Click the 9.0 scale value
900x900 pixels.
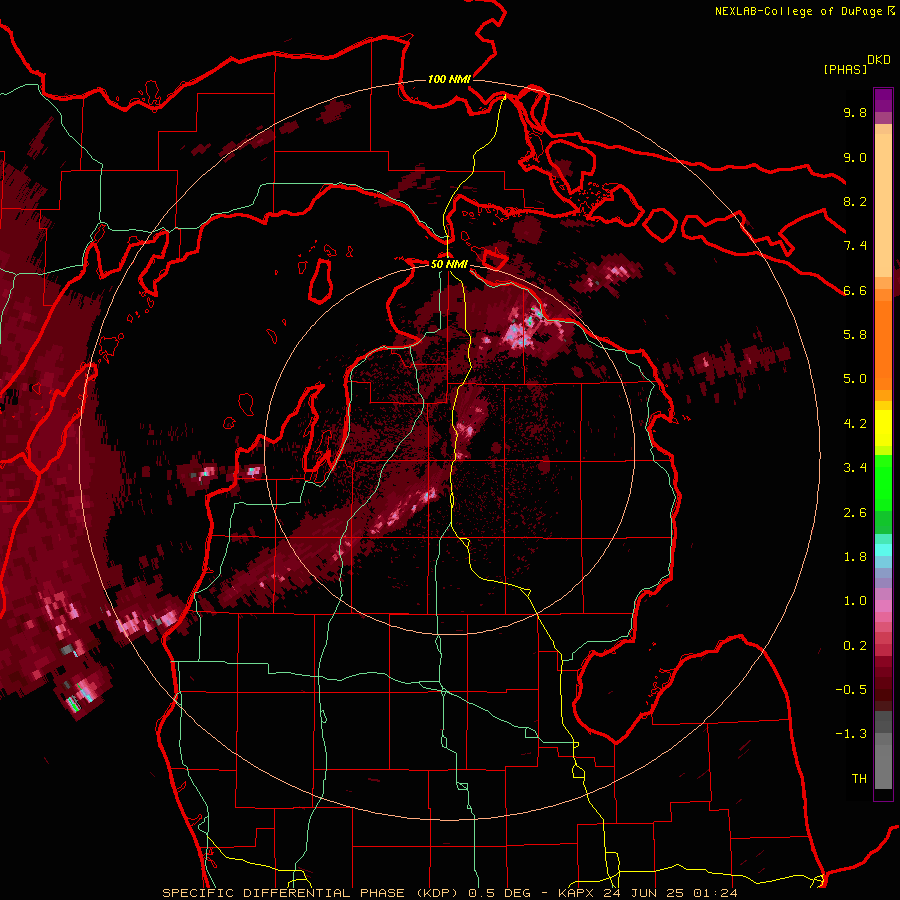click(x=855, y=157)
